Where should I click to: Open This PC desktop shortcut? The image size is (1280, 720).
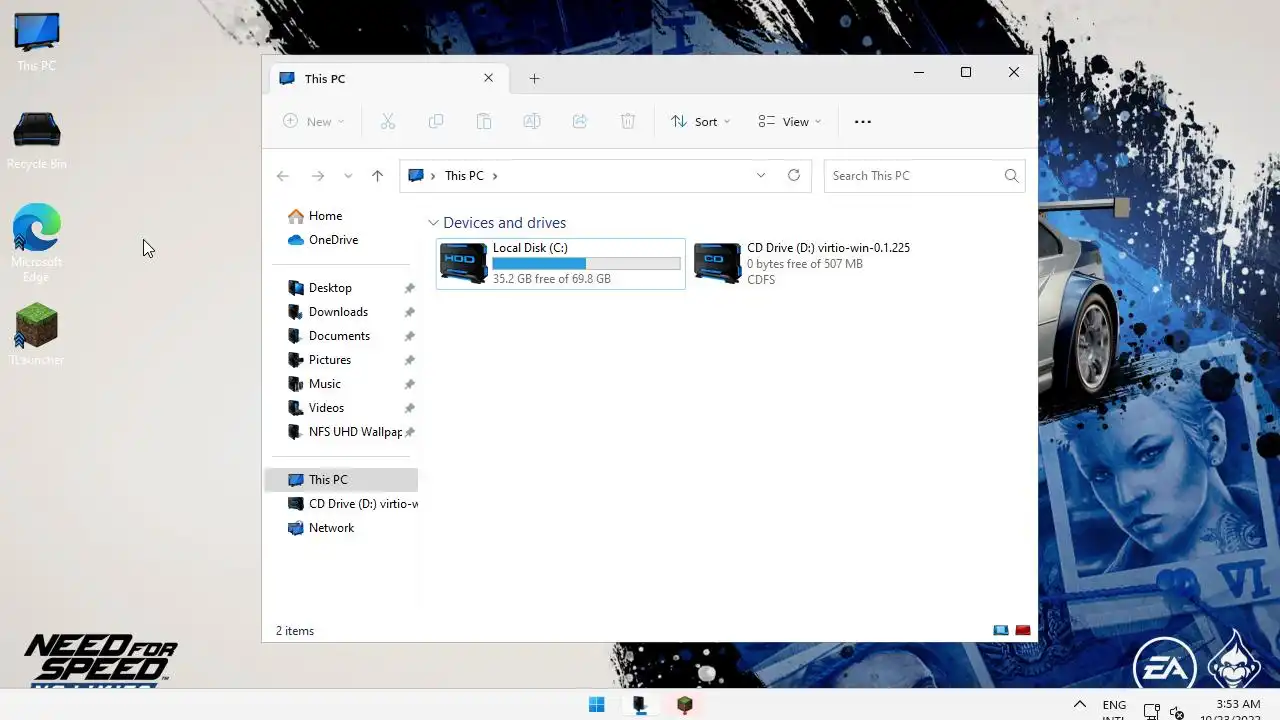click(x=37, y=42)
